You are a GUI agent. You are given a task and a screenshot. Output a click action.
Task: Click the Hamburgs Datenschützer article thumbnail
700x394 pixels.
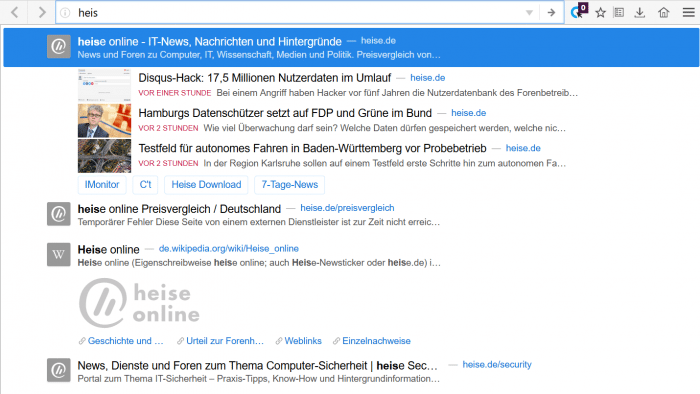[104, 120]
